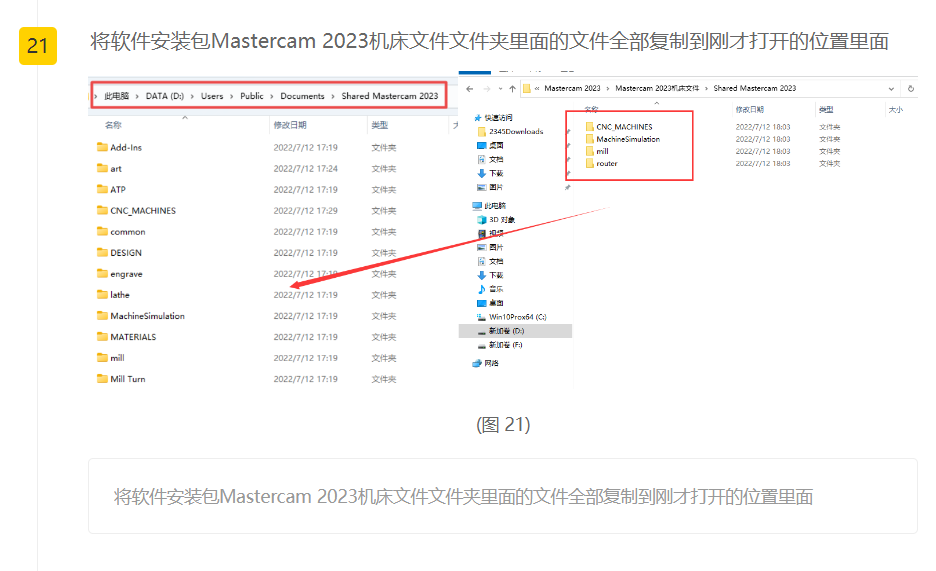This screenshot has width=936, height=571.
Task: Expand chevron after DATA (D:) in breadcrumb
Action: pos(192,96)
